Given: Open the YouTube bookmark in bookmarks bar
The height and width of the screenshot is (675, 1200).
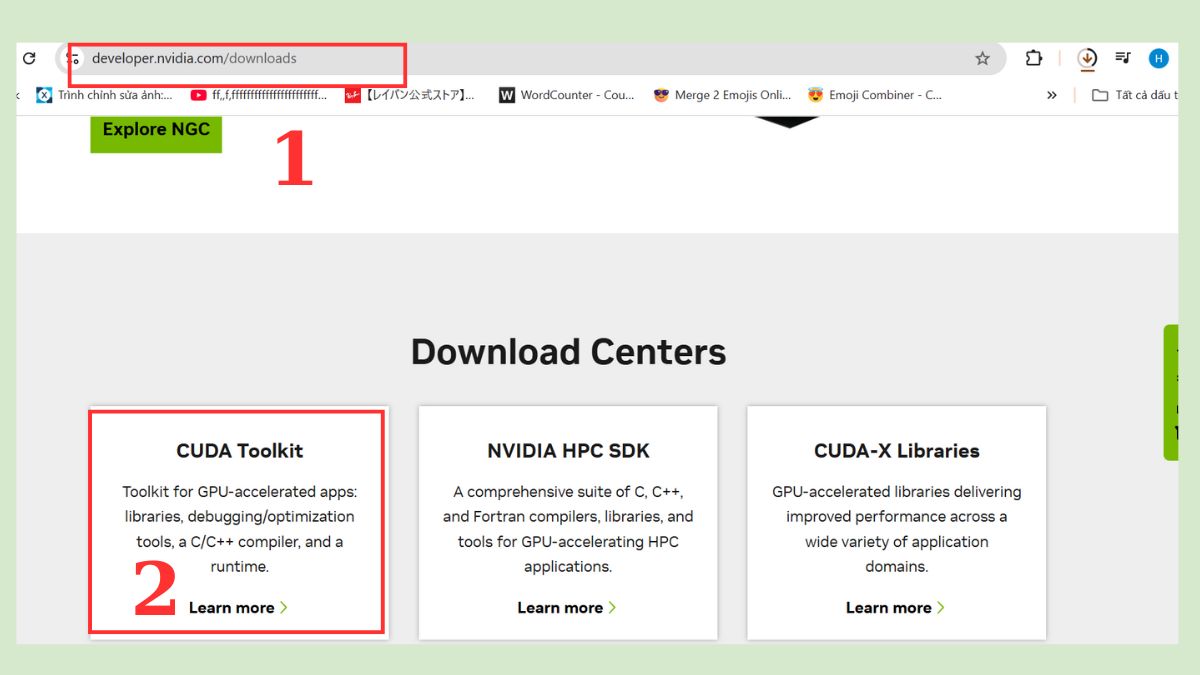Looking at the screenshot, I should (x=259, y=95).
